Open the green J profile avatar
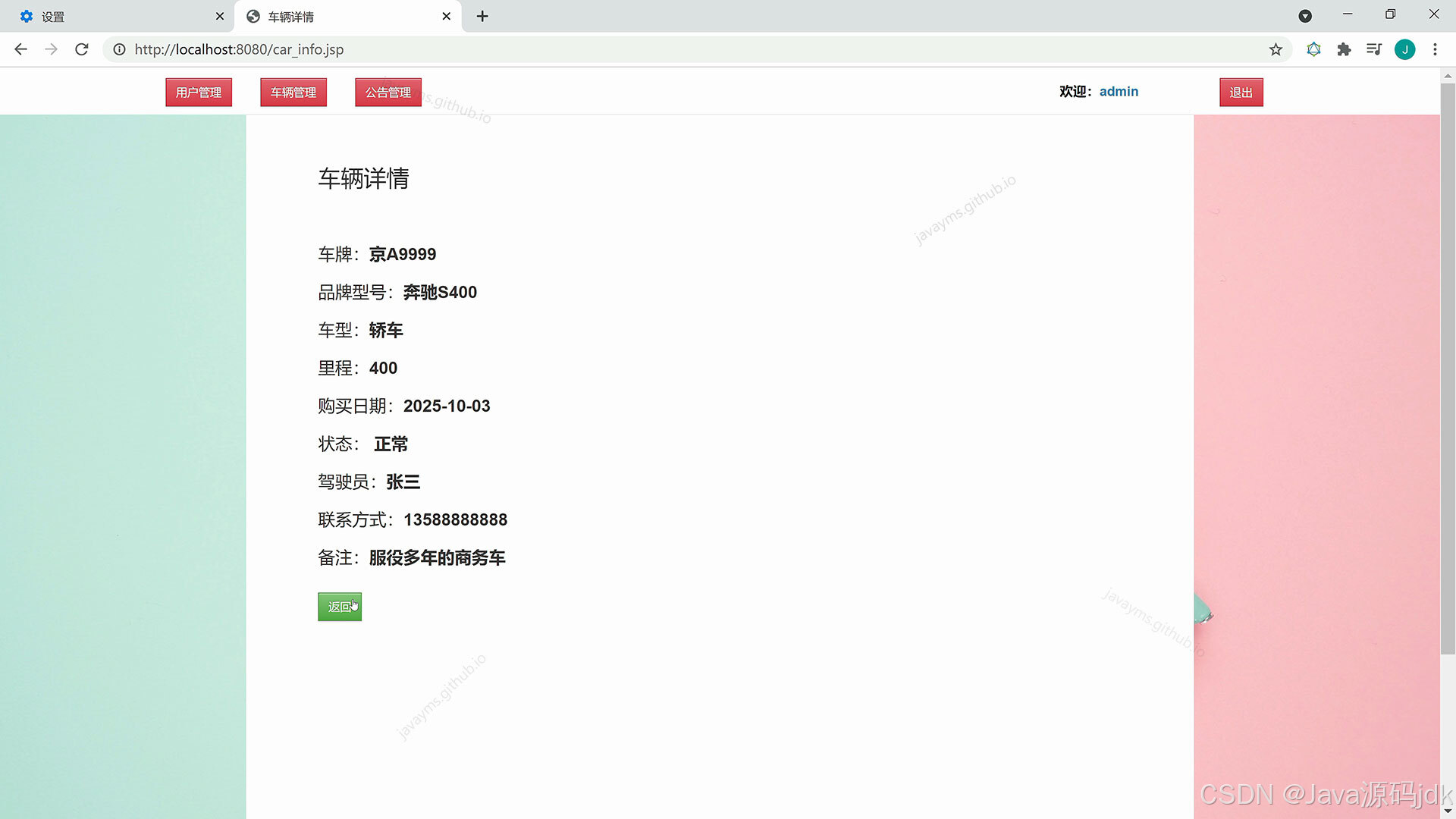The width and height of the screenshot is (1456, 819). pyautogui.click(x=1404, y=49)
